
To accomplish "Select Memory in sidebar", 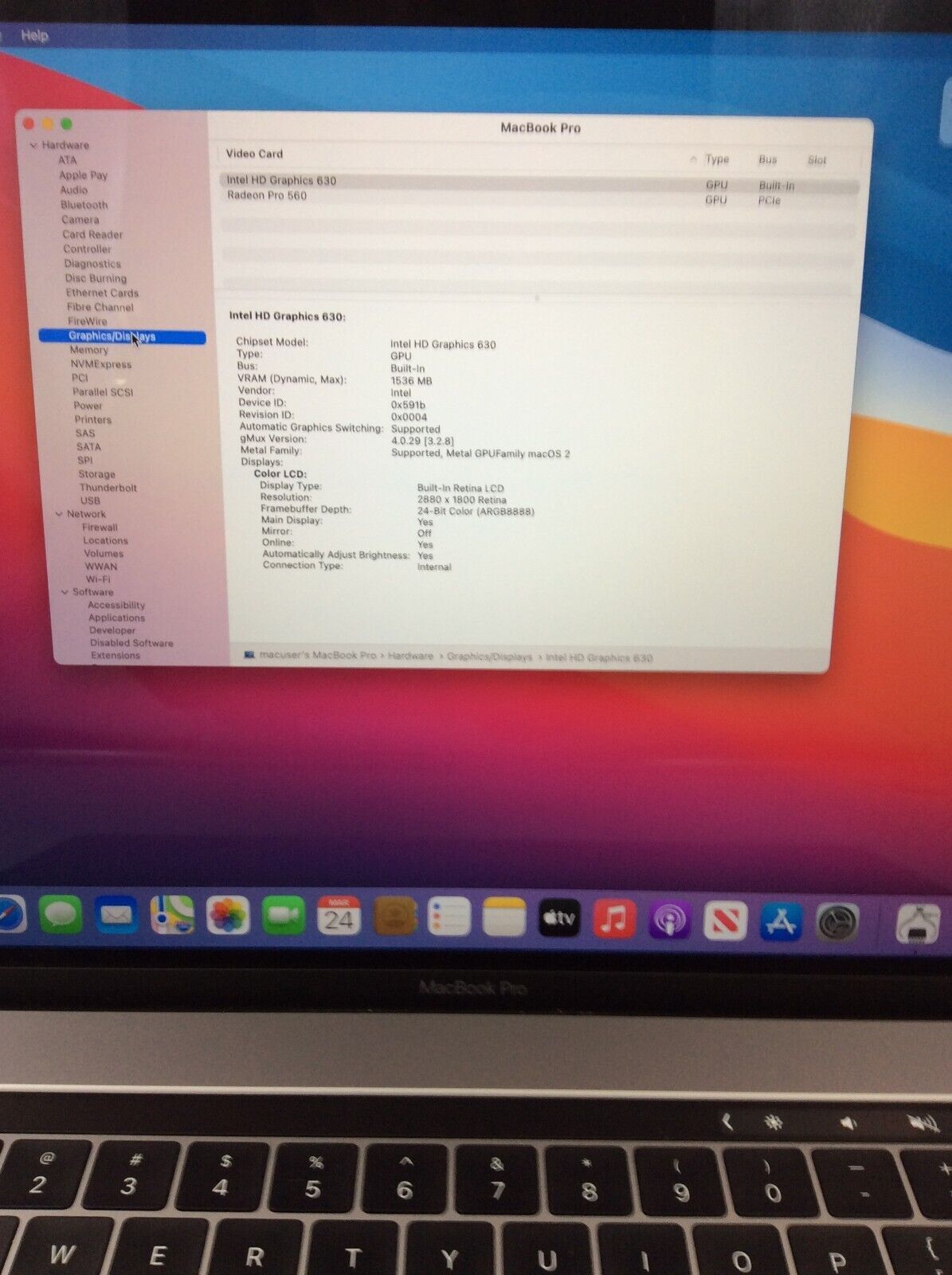I will click(88, 350).
